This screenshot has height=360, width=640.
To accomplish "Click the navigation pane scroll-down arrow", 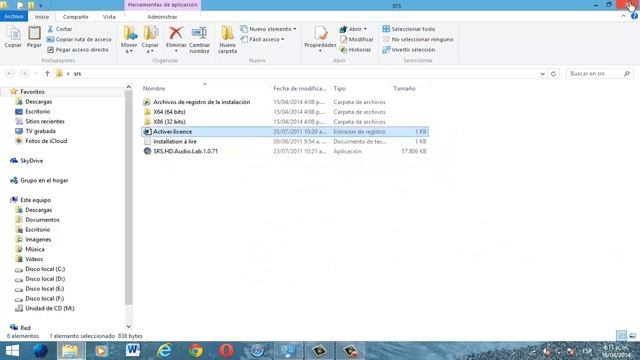I will [129, 327].
